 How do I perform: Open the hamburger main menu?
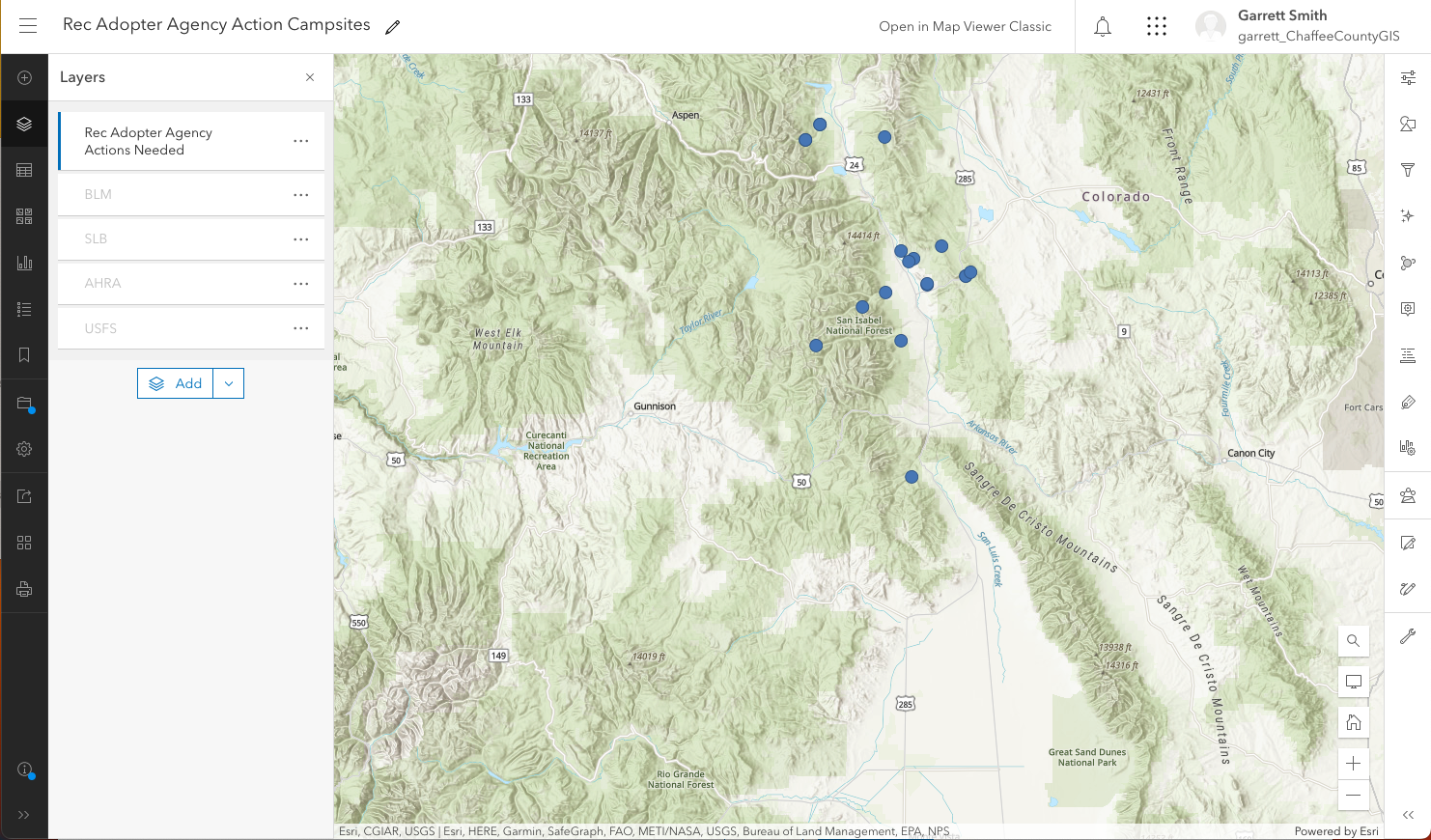[28, 25]
